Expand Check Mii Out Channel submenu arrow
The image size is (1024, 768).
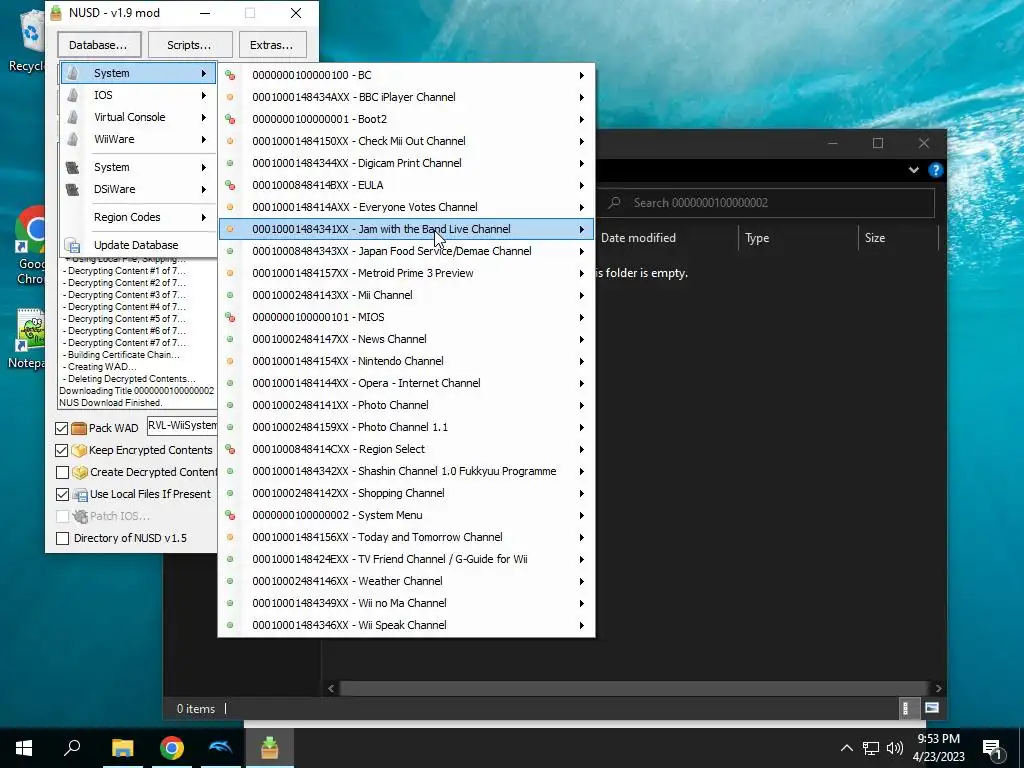coord(581,141)
